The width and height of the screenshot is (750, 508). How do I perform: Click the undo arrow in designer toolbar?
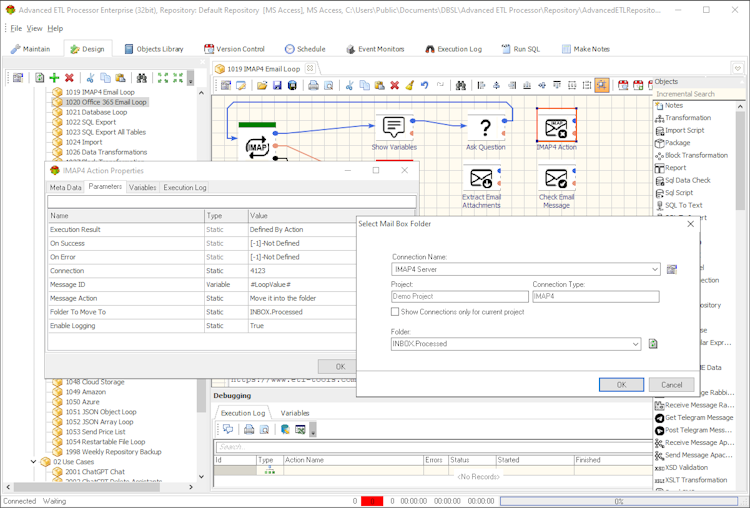point(425,86)
